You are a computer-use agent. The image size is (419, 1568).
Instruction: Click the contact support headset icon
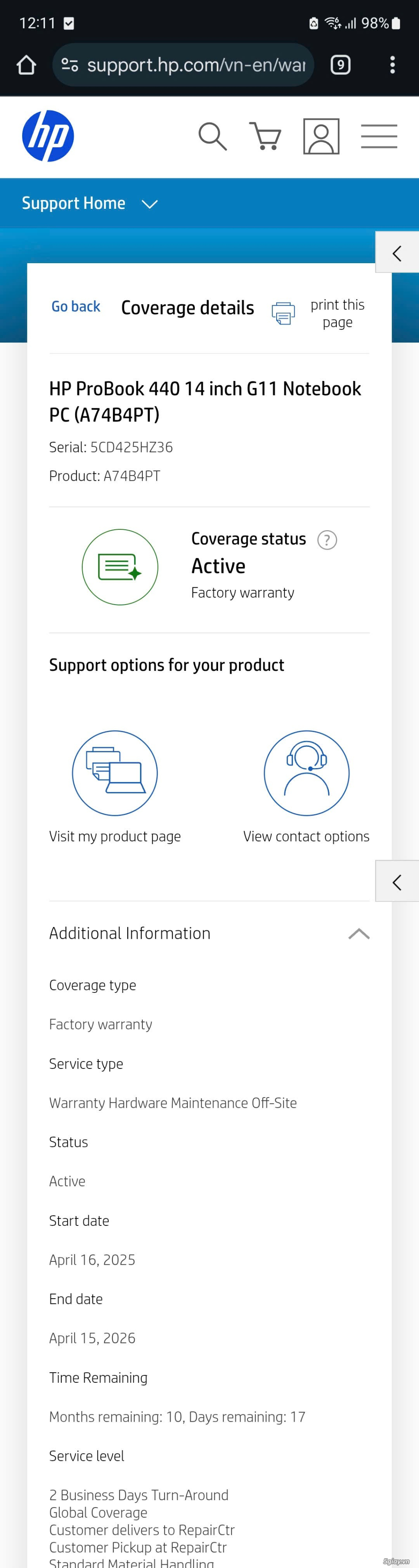click(x=306, y=773)
